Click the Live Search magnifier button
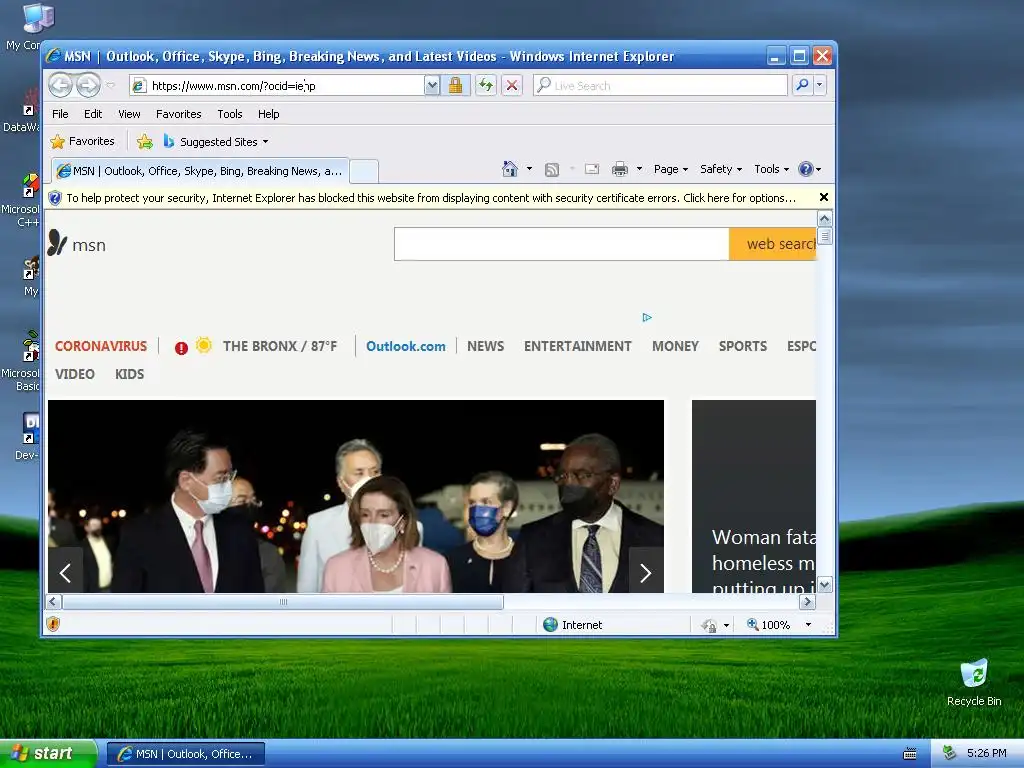 (x=802, y=85)
